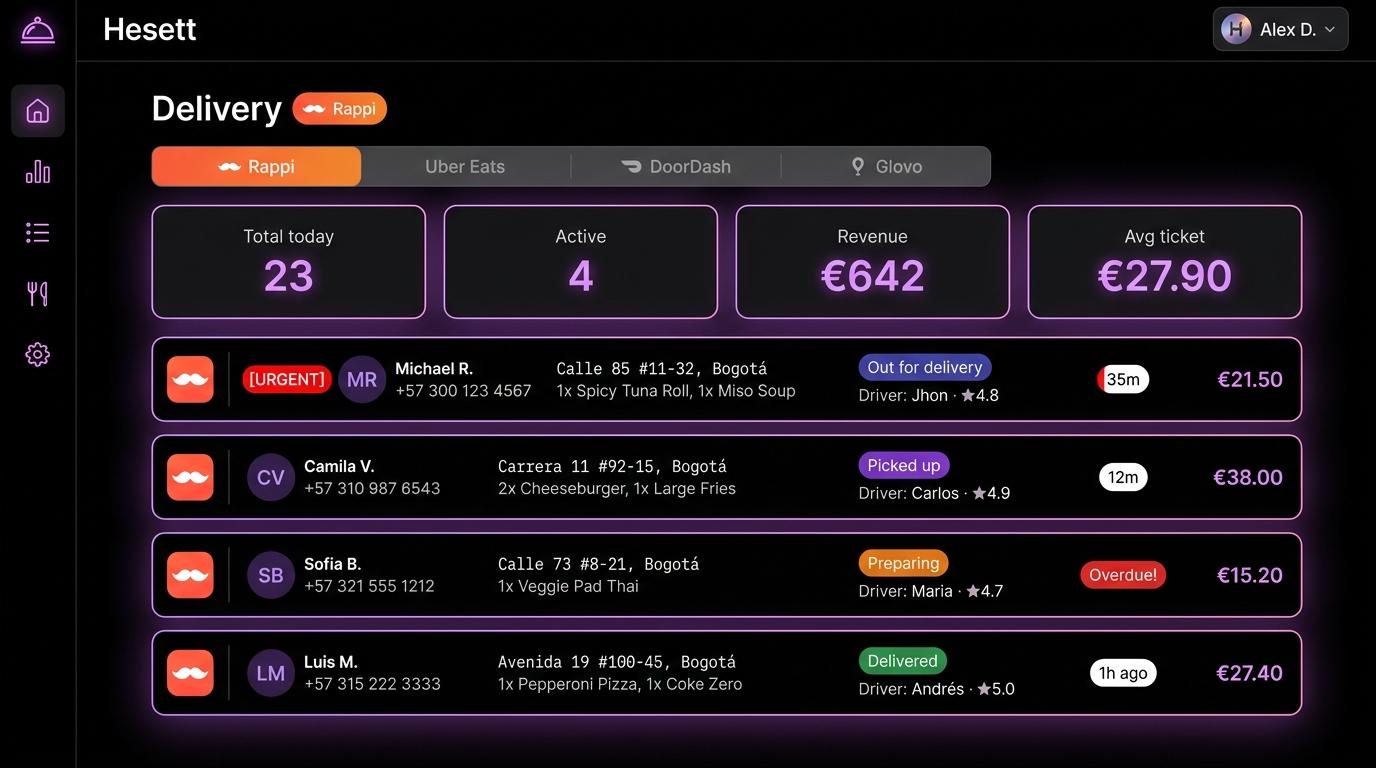Viewport: 1376px width, 768px height.
Task: Click the MR avatar for Michael R.
Action: [362, 380]
